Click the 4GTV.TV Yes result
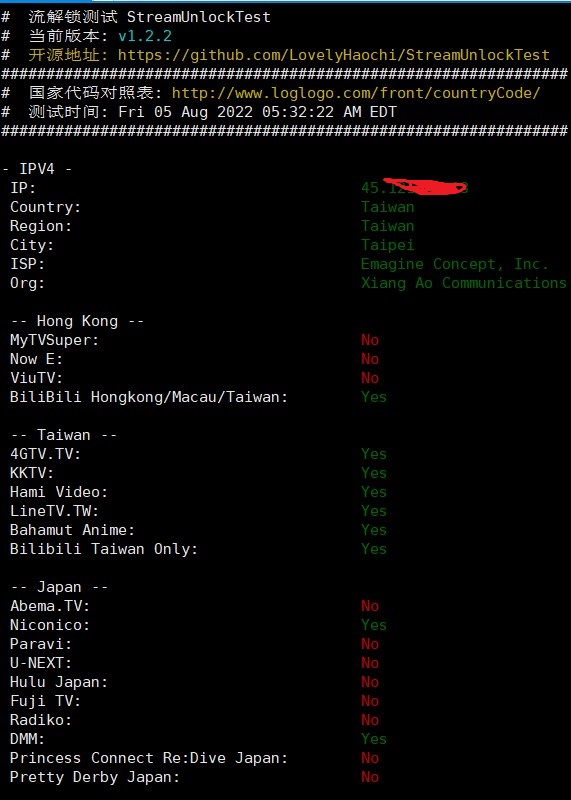 point(374,454)
